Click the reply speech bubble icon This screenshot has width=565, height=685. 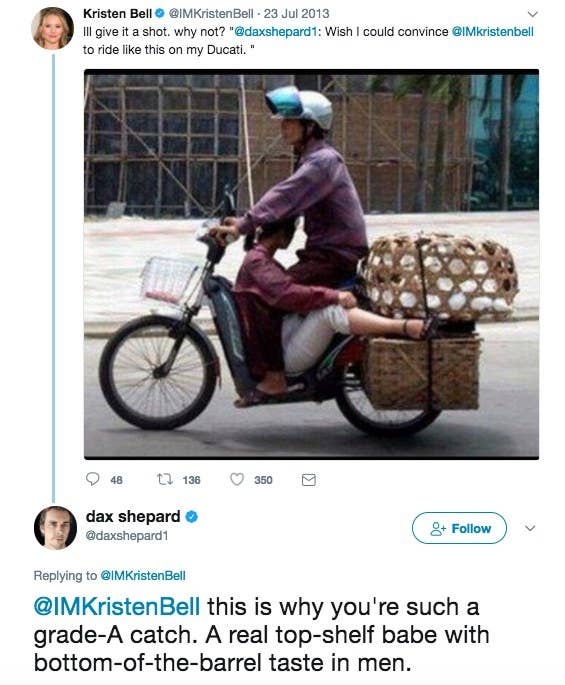pos(92,479)
